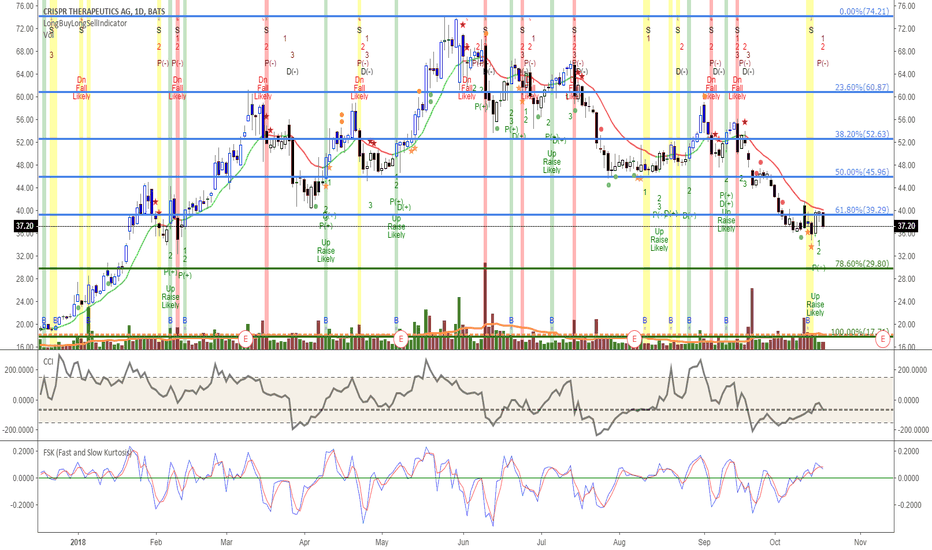Click the -0.2000 value on right FSK axis
Image resolution: width=932 pixels, height=550 pixels.
click(909, 505)
